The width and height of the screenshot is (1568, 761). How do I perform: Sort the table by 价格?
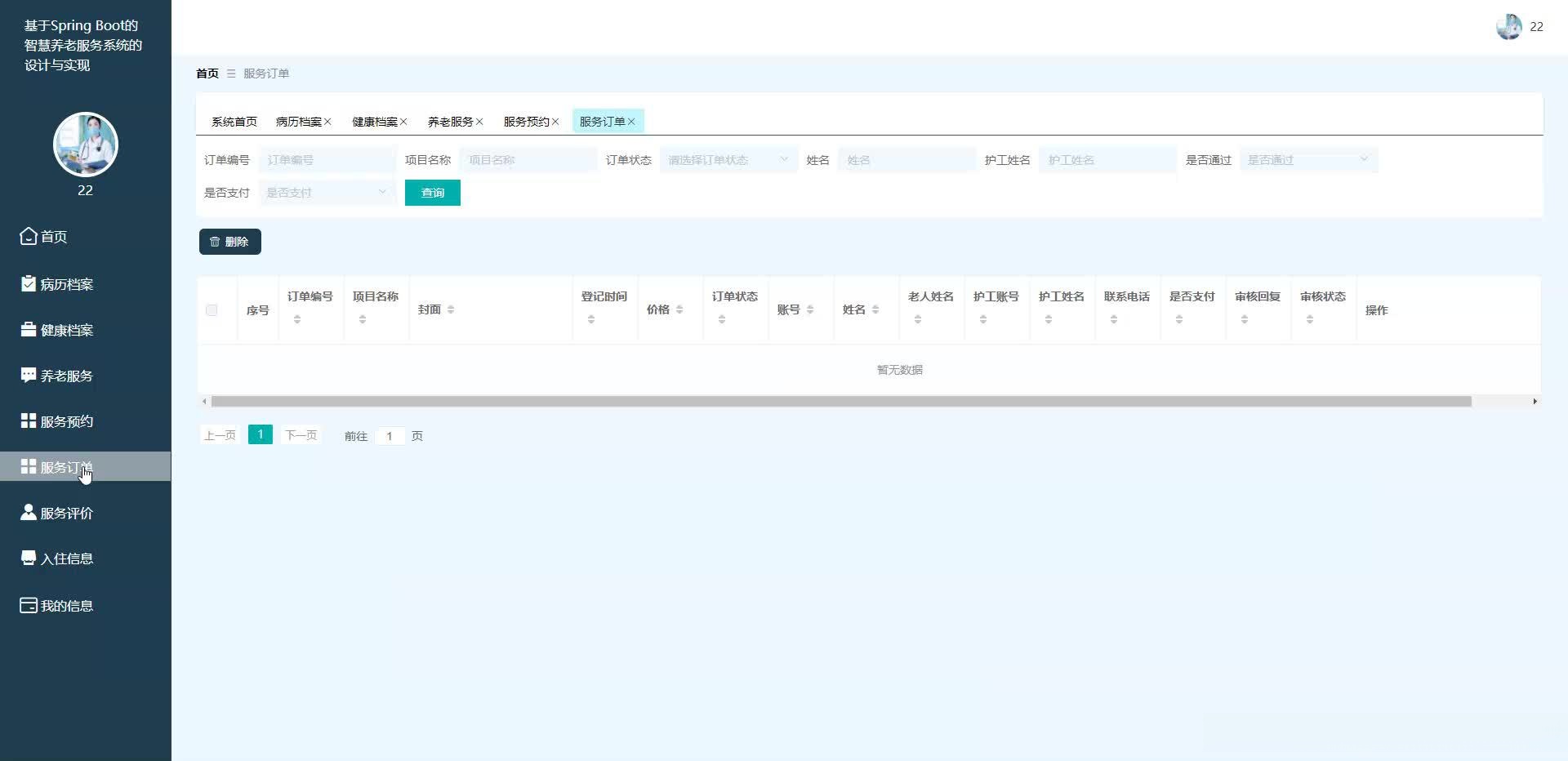click(679, 309)
